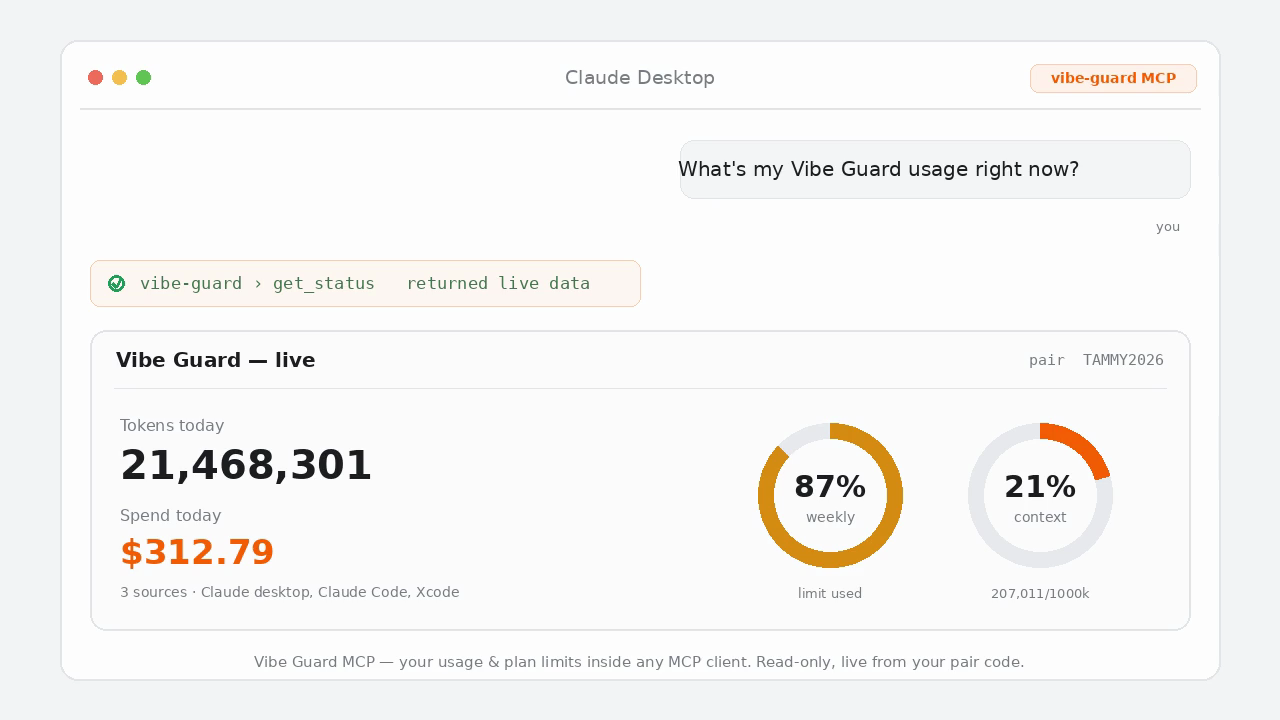Click the Tokens today label

[172, 425]
